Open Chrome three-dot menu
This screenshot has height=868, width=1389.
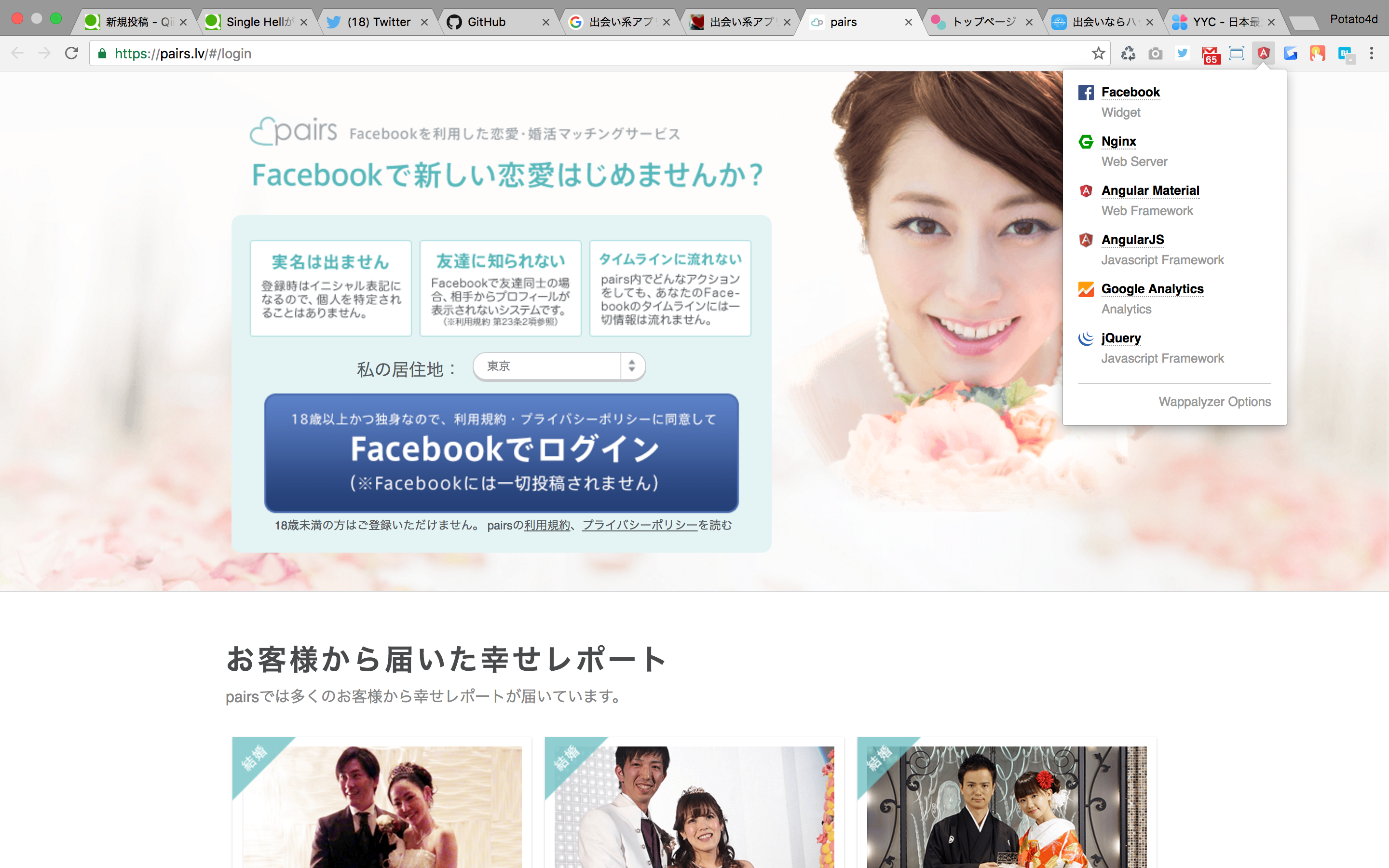pyautogui.click(x=1372, y=54)
